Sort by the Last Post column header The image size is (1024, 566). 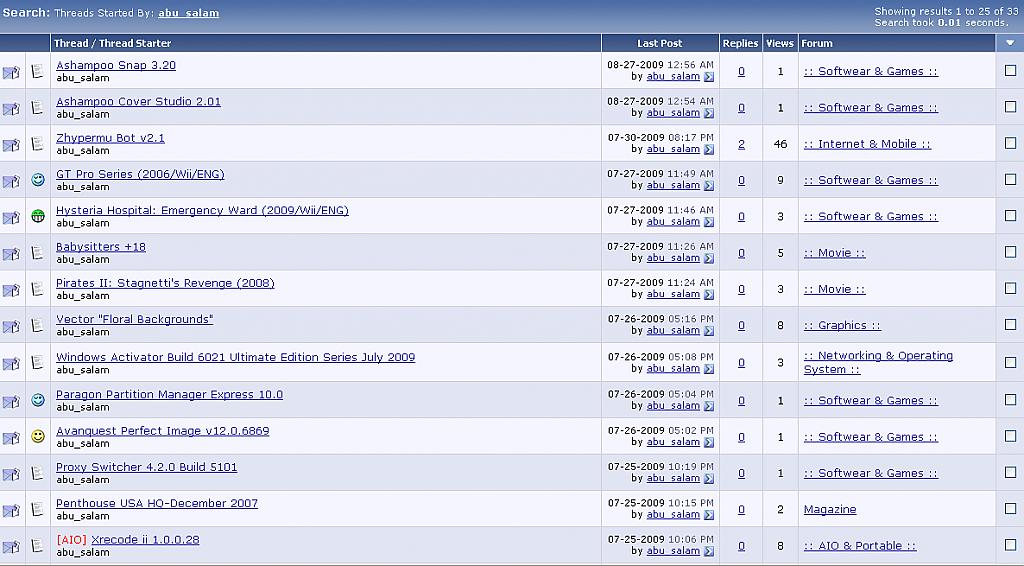tap(660, 43)
